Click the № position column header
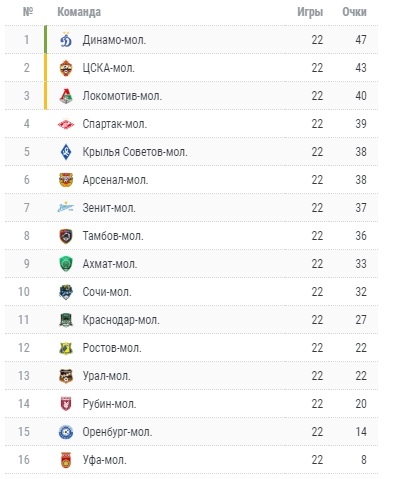Image resolution: width=399 pixels, height=479 pixels. 28,12
